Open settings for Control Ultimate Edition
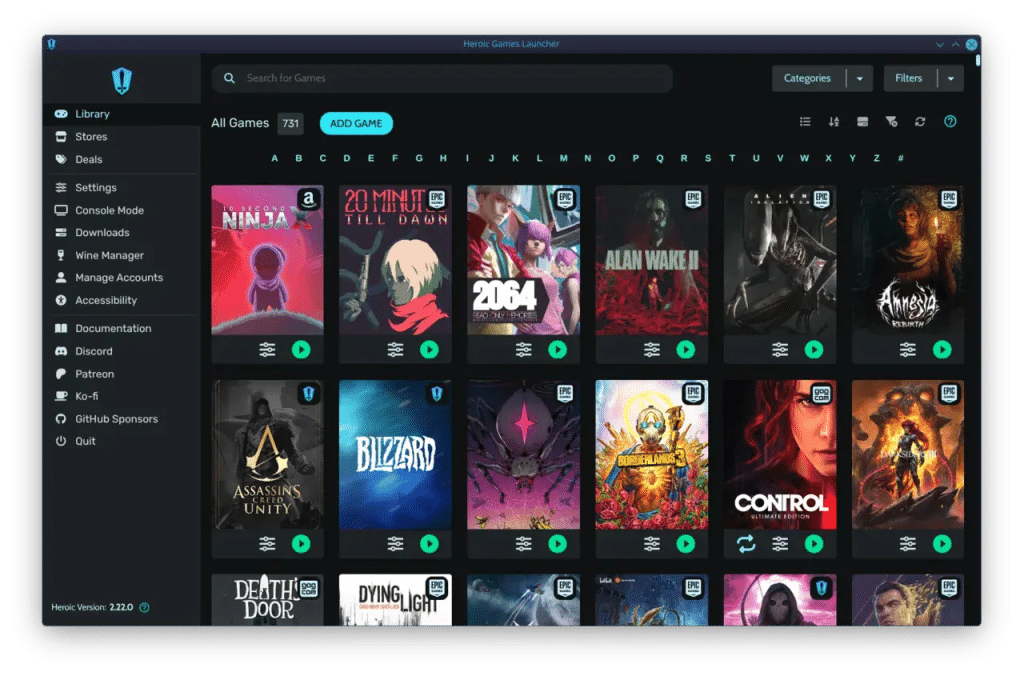The image size is (1024, 676). [780, 543]
